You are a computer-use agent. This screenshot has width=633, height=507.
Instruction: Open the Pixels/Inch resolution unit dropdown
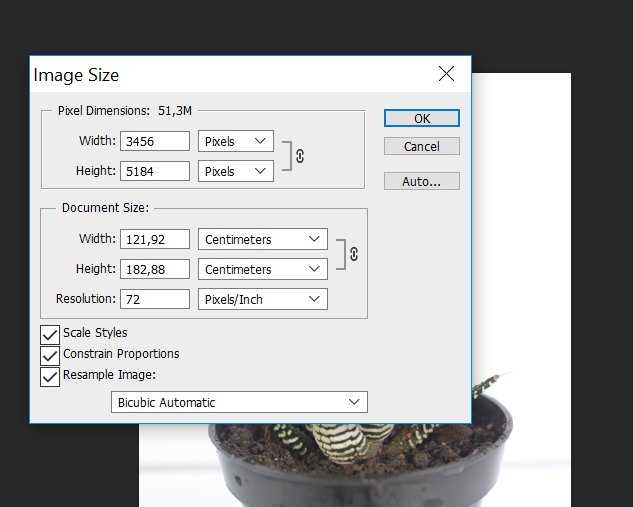[x=263, y=299]
